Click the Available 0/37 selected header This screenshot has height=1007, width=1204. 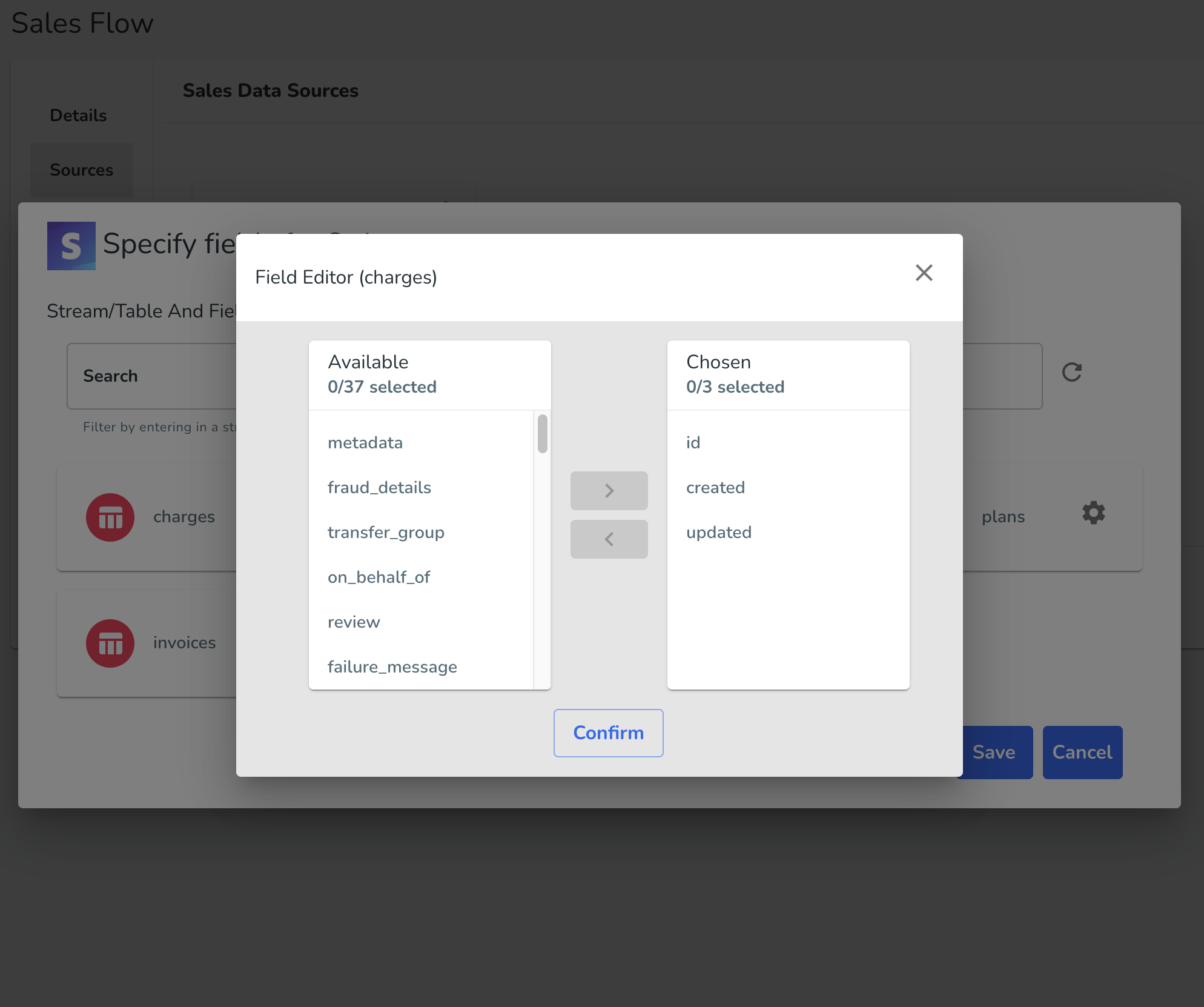coord(430,375)
